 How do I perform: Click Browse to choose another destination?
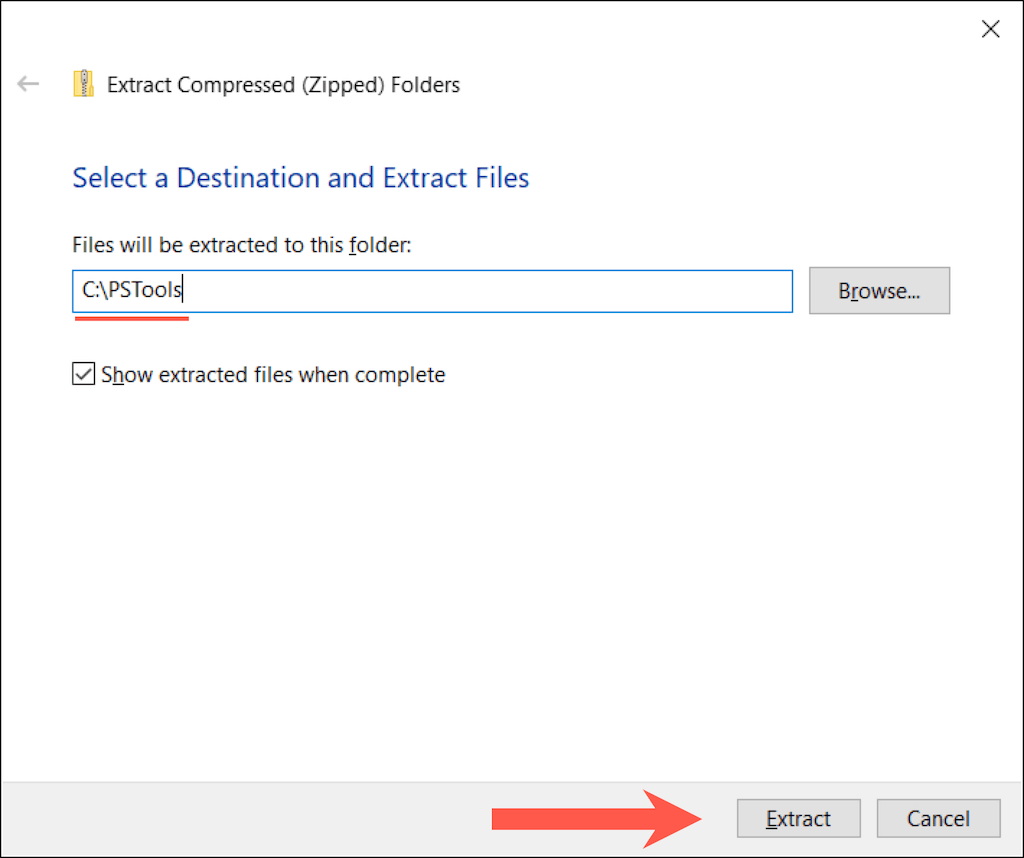click(878, 291)
